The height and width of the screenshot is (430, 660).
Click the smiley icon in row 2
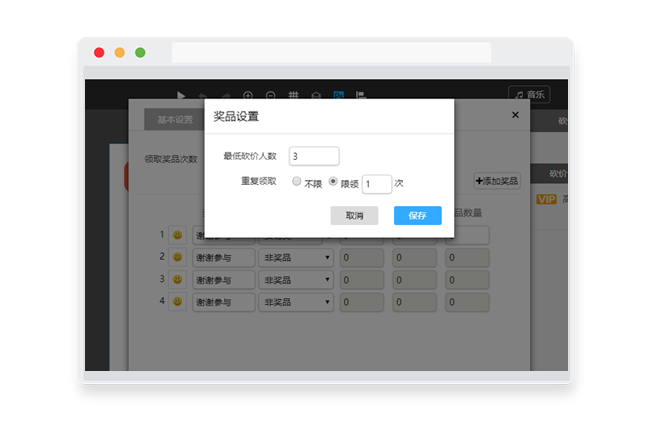(178, 257)
